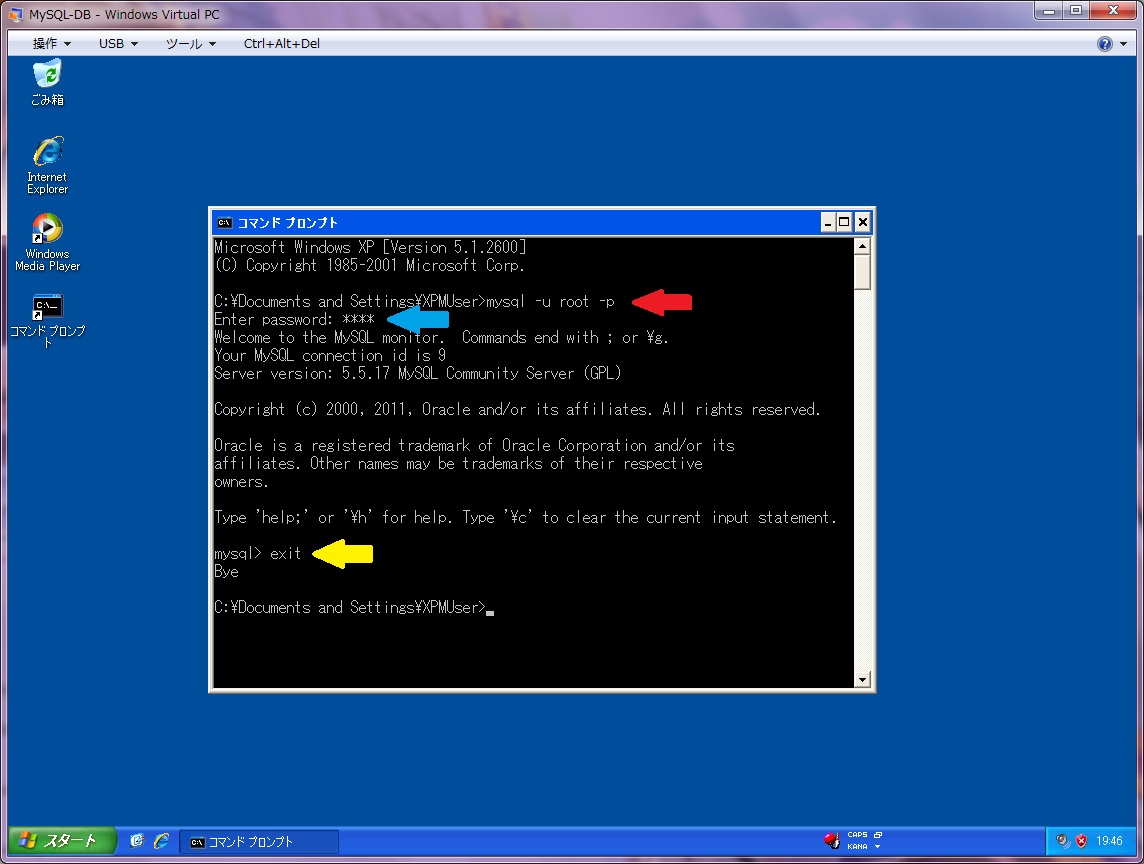
Task: Maximize the コマンド プロンプト window
Action: [844, 223]
